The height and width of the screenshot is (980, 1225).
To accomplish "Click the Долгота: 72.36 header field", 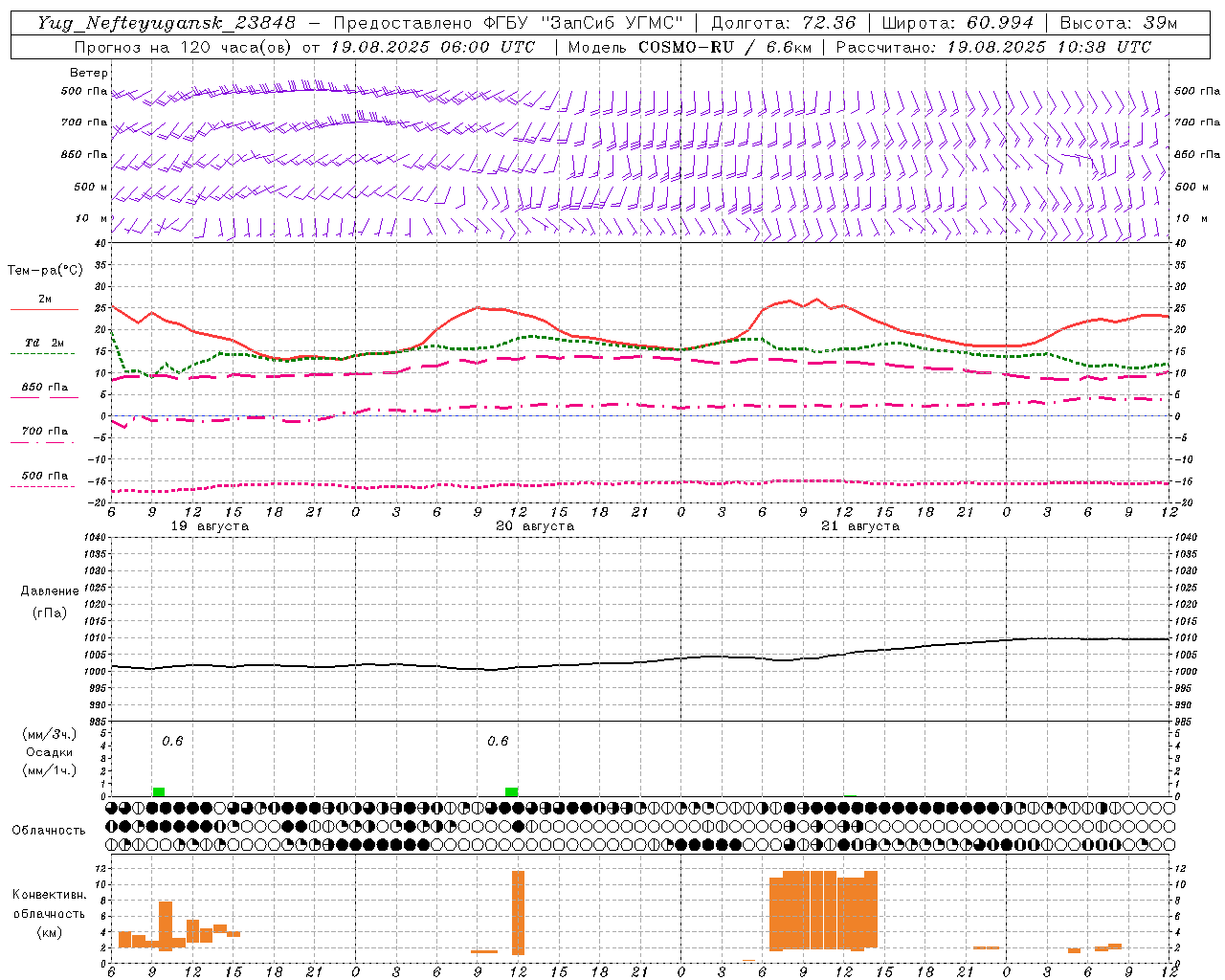I will click(x=783, y=23).
